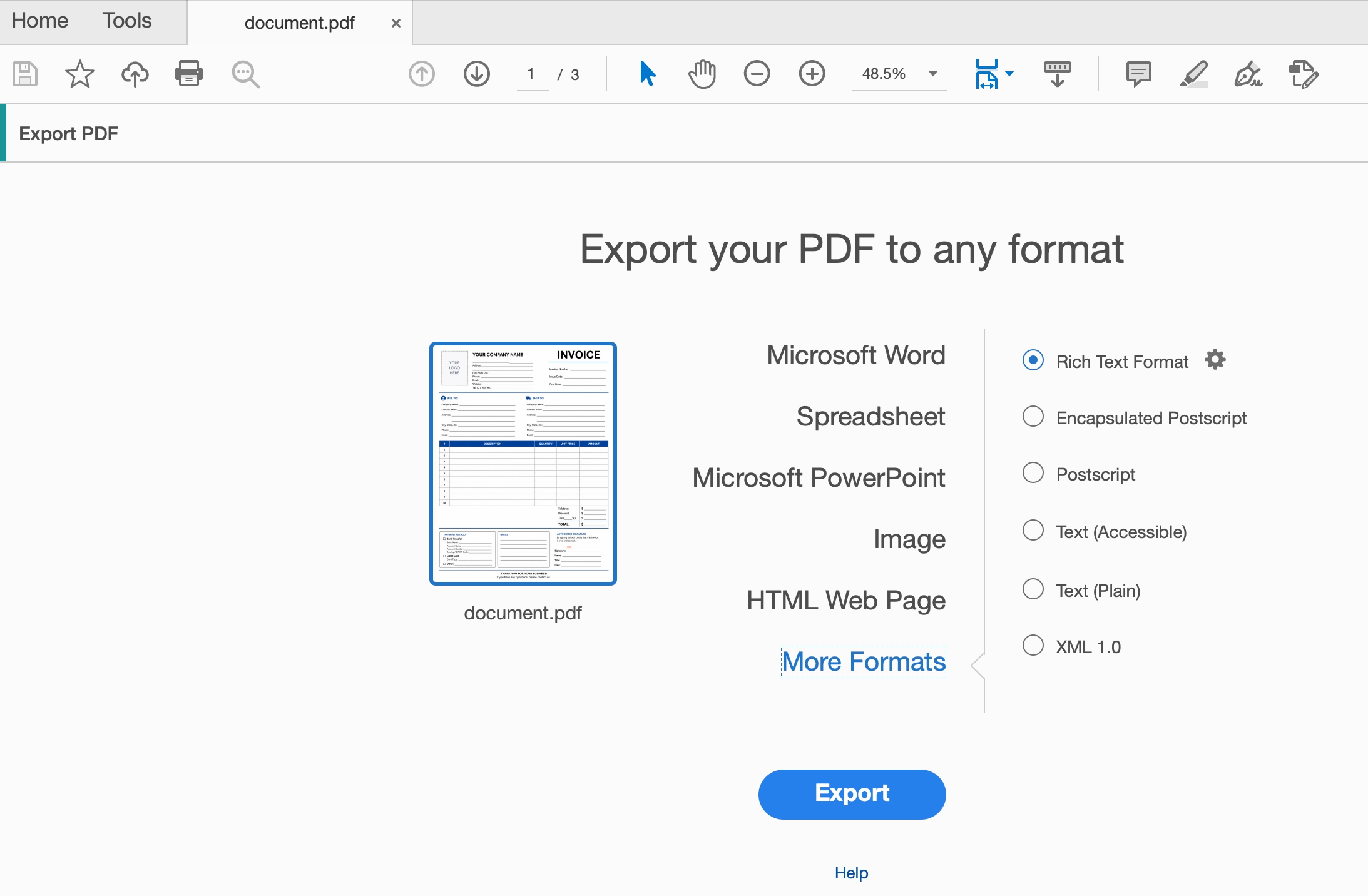1368x896 pixels.
Task: Choose More Formats option
Action: point(864,662)
